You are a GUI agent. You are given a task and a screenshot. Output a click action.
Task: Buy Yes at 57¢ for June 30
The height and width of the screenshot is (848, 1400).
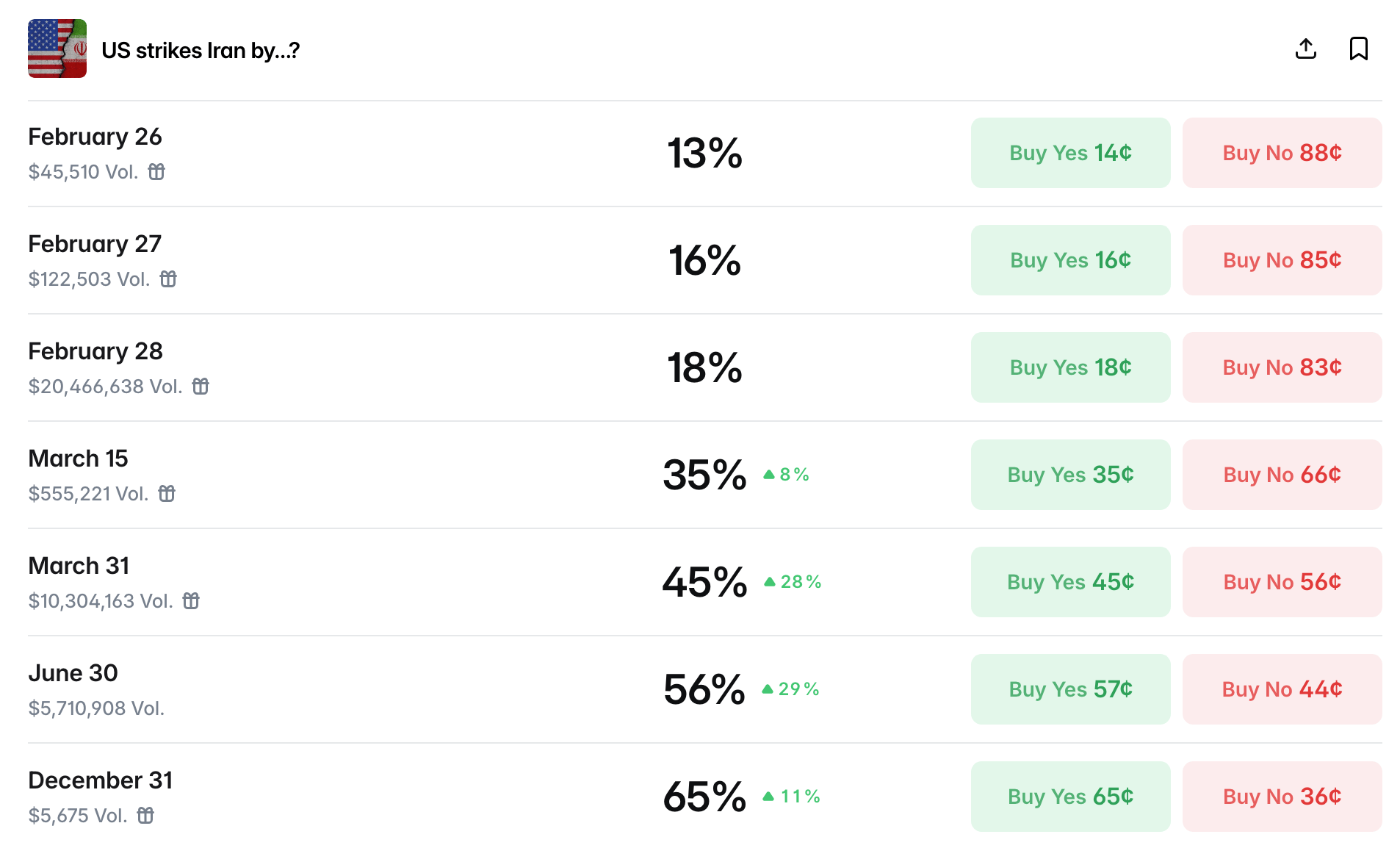tap(1070, 689)
